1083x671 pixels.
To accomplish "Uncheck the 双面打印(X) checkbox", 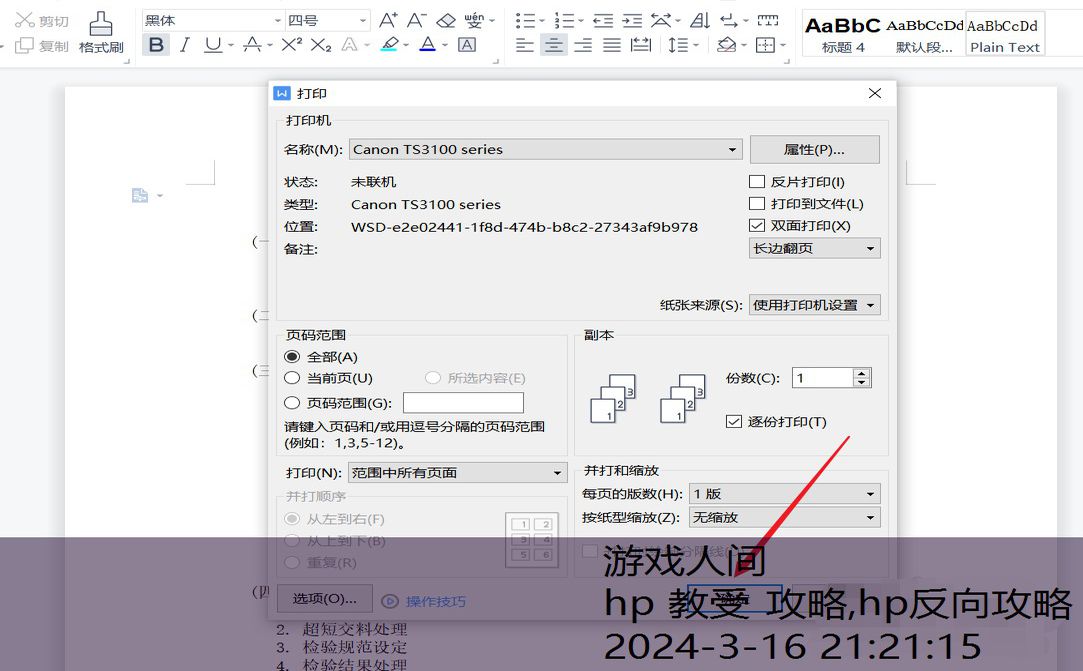I will tap(757, 225).
